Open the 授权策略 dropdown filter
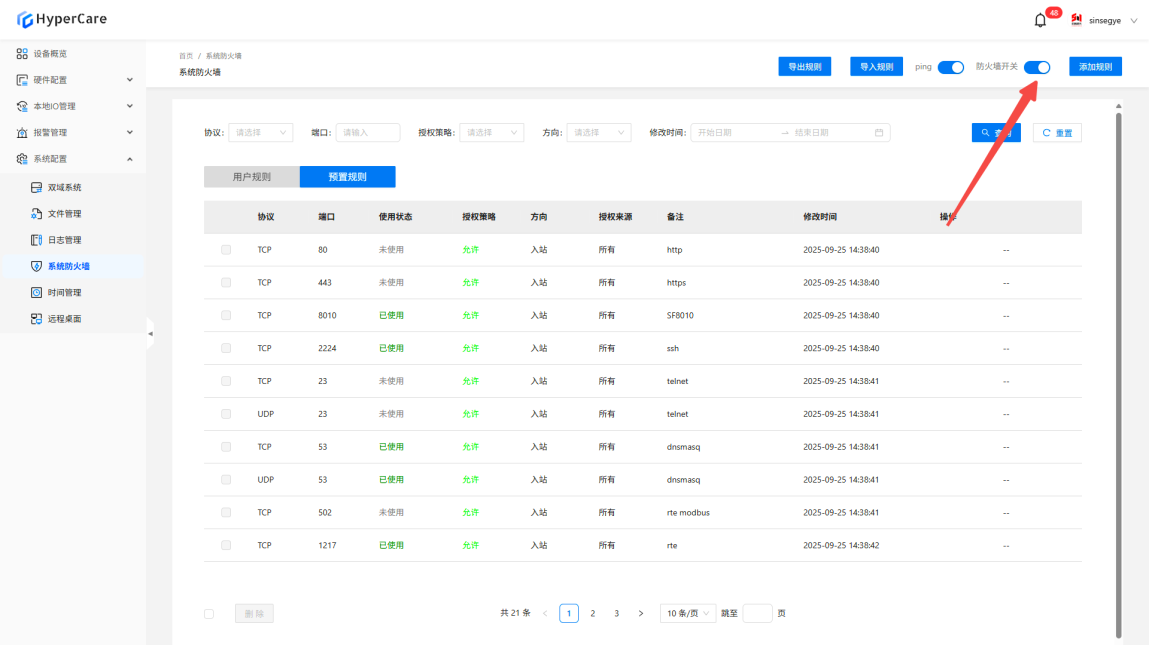1149x645 pixels. (x=491, y=132)
